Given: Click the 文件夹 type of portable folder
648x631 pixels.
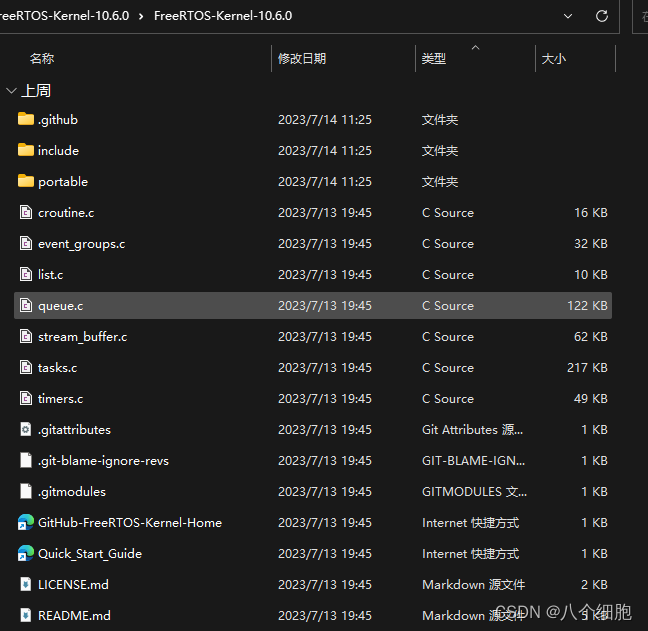Looking at the screenshot, I should tap(440, 181).
